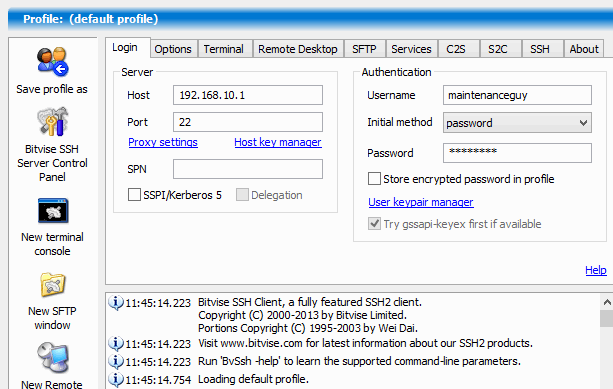The image size is (613, 389).
Task: Click the log panel scrollbar thumb
Action: pyautogui.click(x=607, y=318)
